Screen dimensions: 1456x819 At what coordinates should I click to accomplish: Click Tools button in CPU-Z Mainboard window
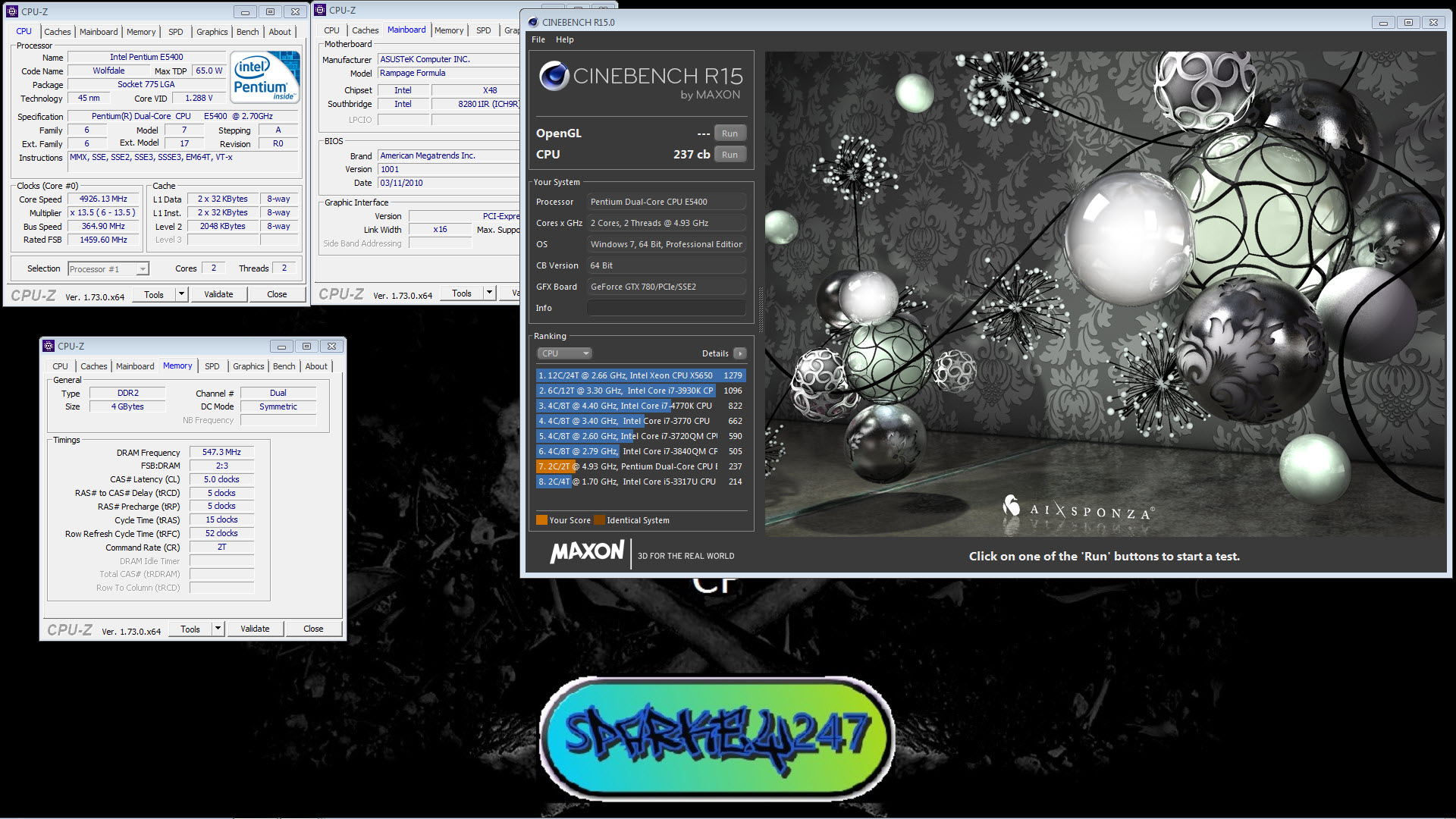(x=462, y=293)
